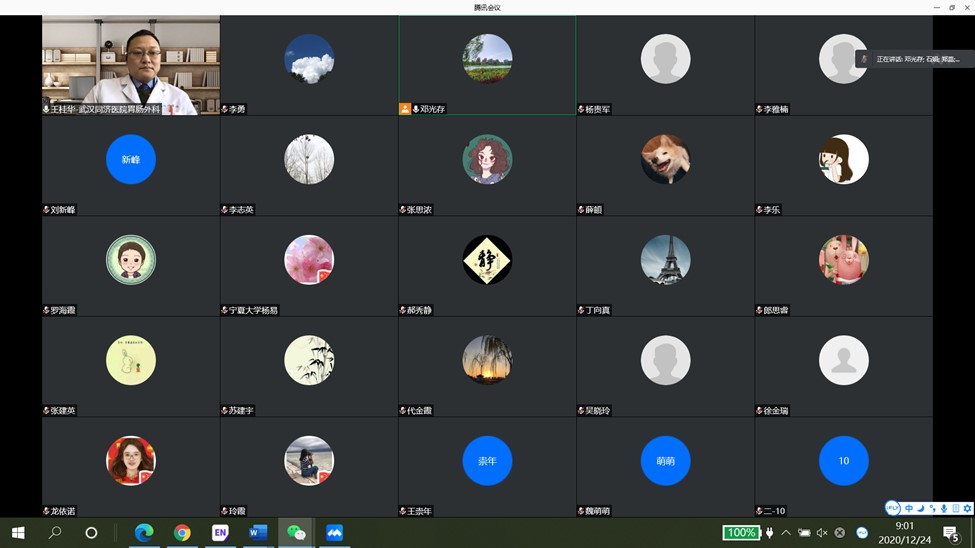
Task: Click the Windows Start button
Action: (x=18, y=533)
